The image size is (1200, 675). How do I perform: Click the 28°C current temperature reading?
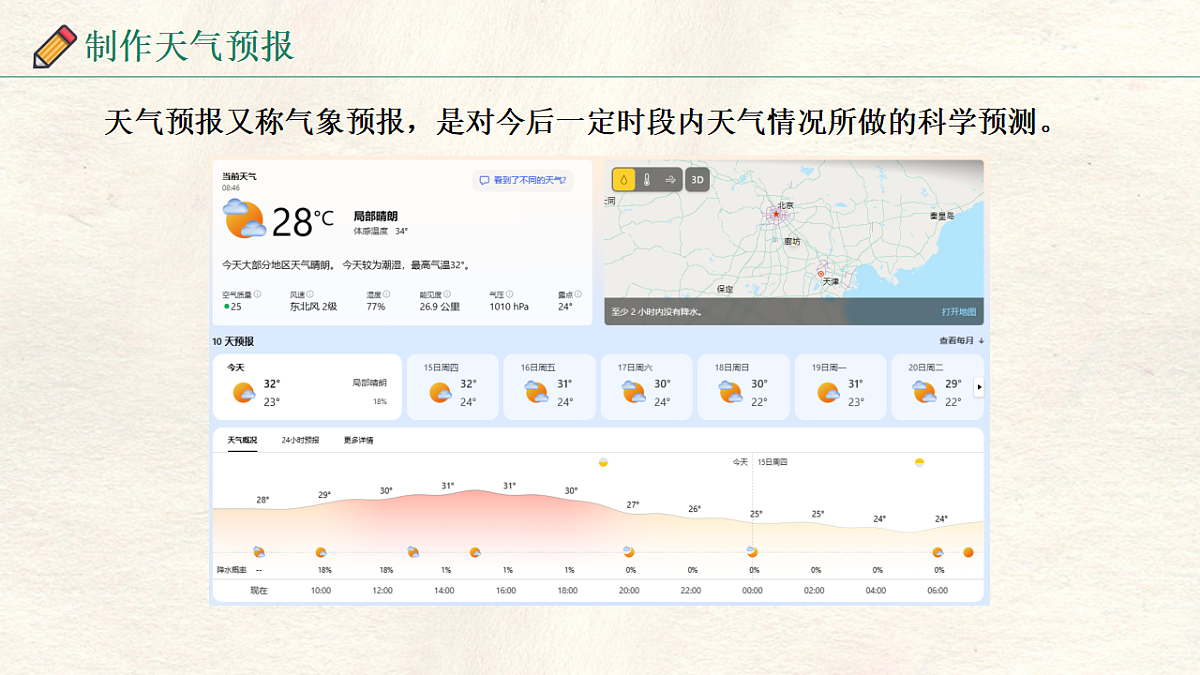pyautogui.click(x=302, y=221)
